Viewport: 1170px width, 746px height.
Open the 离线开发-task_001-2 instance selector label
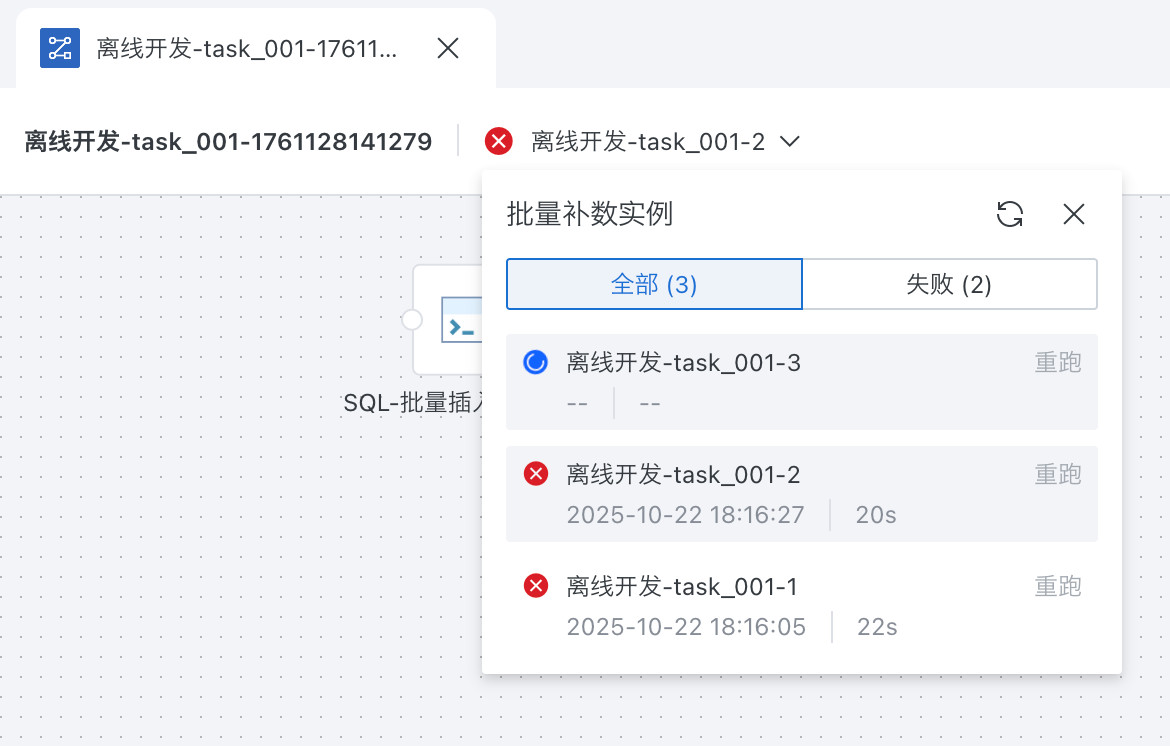[x=648, y=142]
